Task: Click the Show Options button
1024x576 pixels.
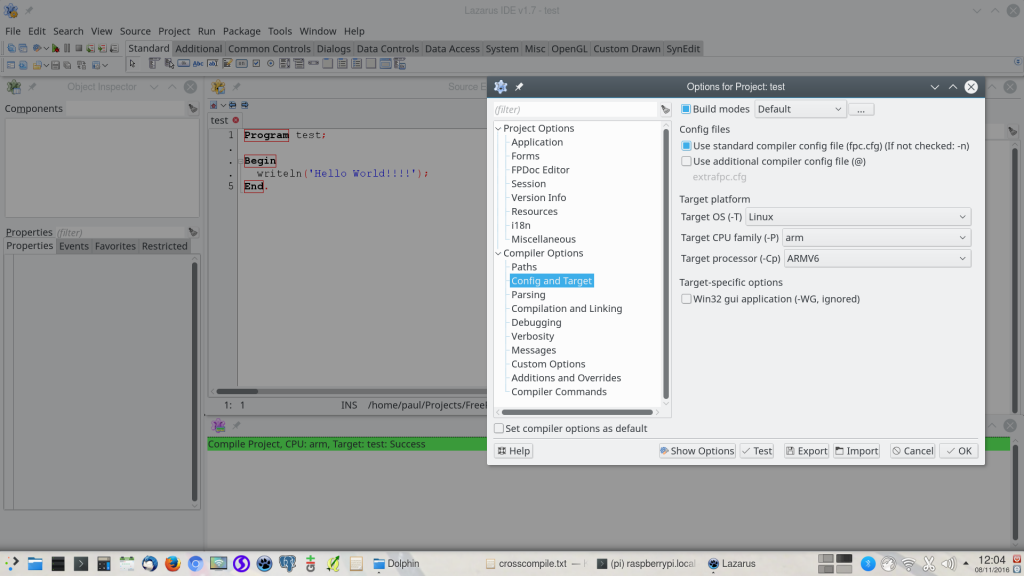Action: tap(697, 451)
